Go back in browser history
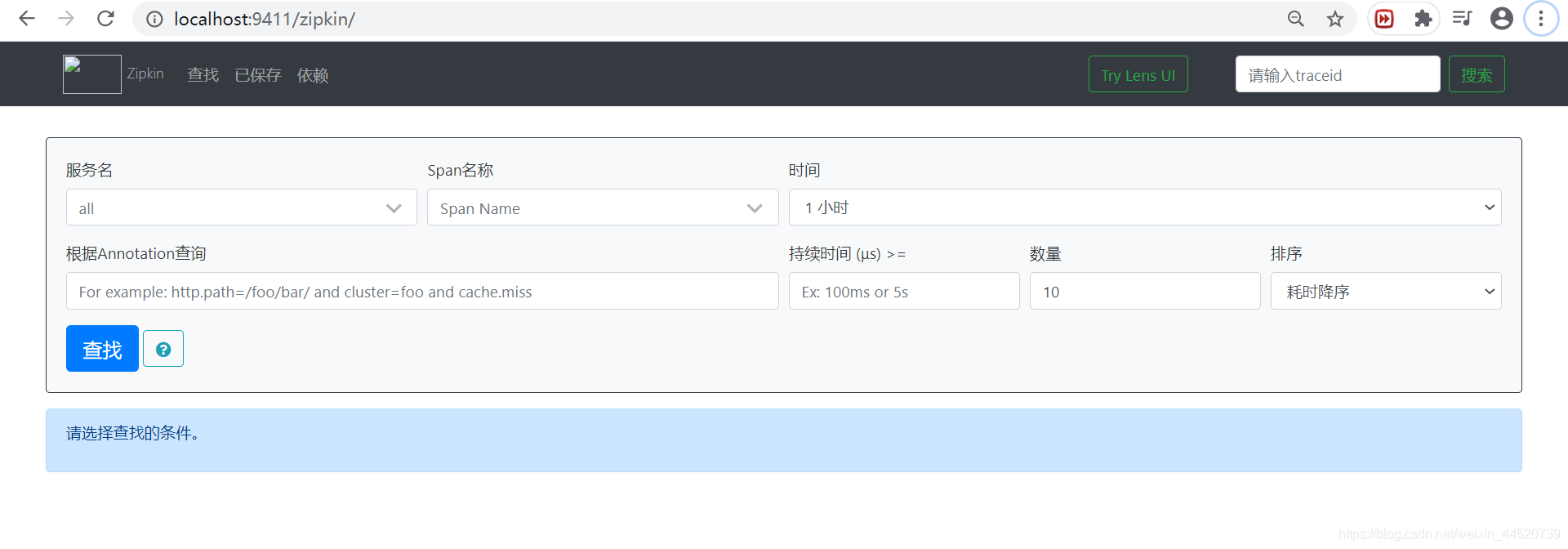 point(27,18)
